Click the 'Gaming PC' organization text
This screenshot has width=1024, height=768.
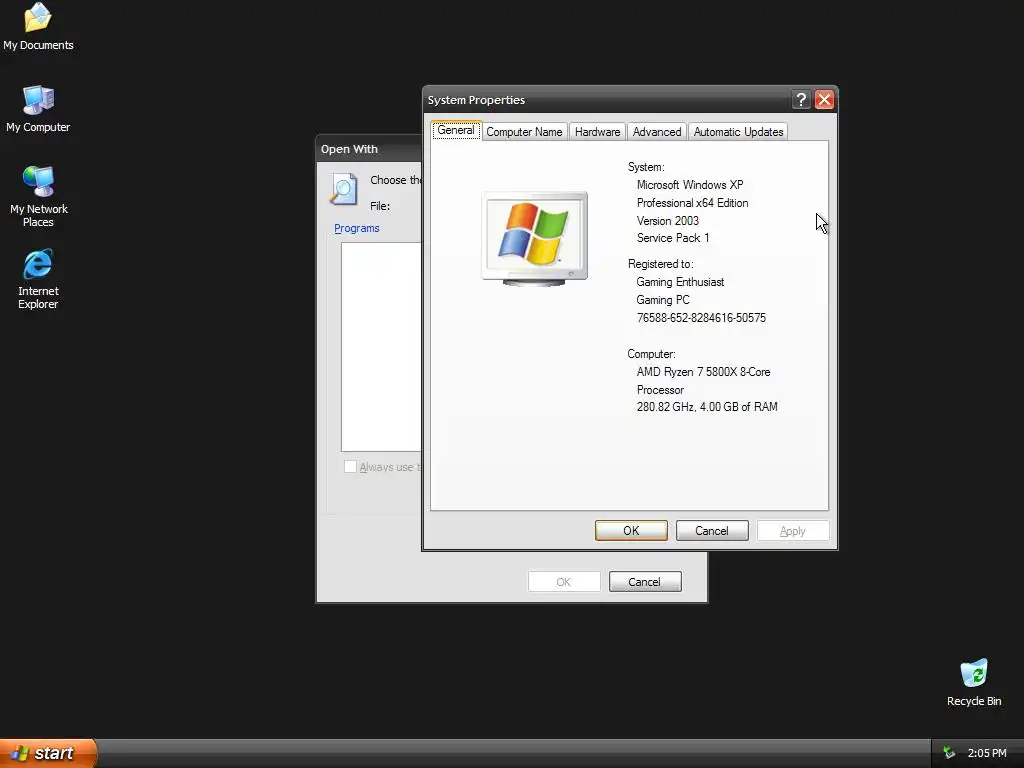click(663, 300)
